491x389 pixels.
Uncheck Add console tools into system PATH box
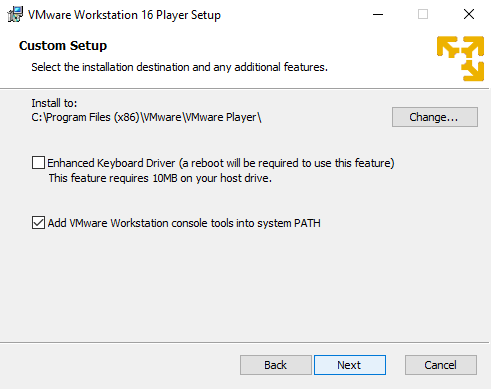click(x=38, y=223)
